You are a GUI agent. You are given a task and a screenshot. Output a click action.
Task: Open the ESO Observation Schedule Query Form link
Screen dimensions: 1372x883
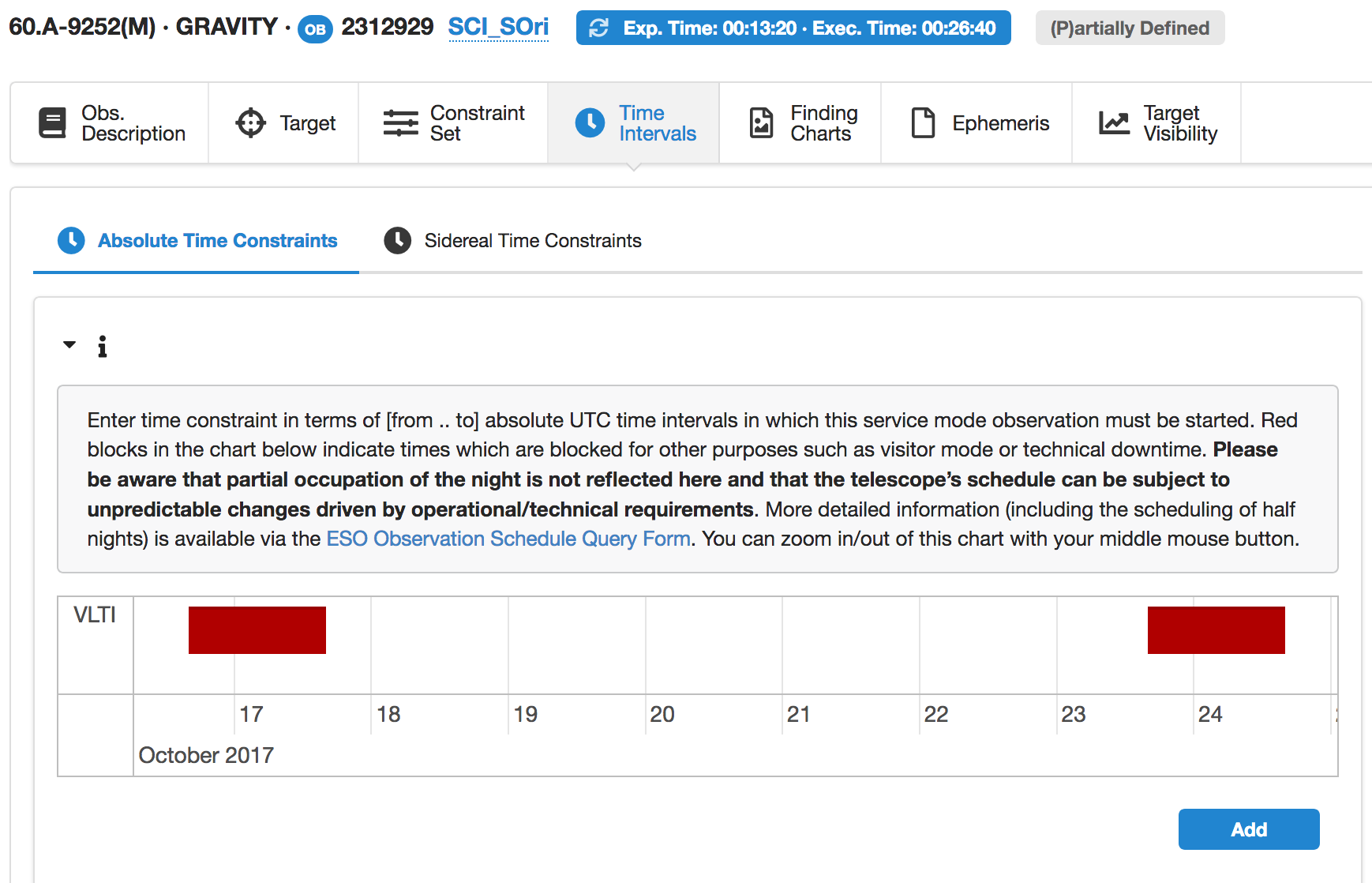pos(508,539)
